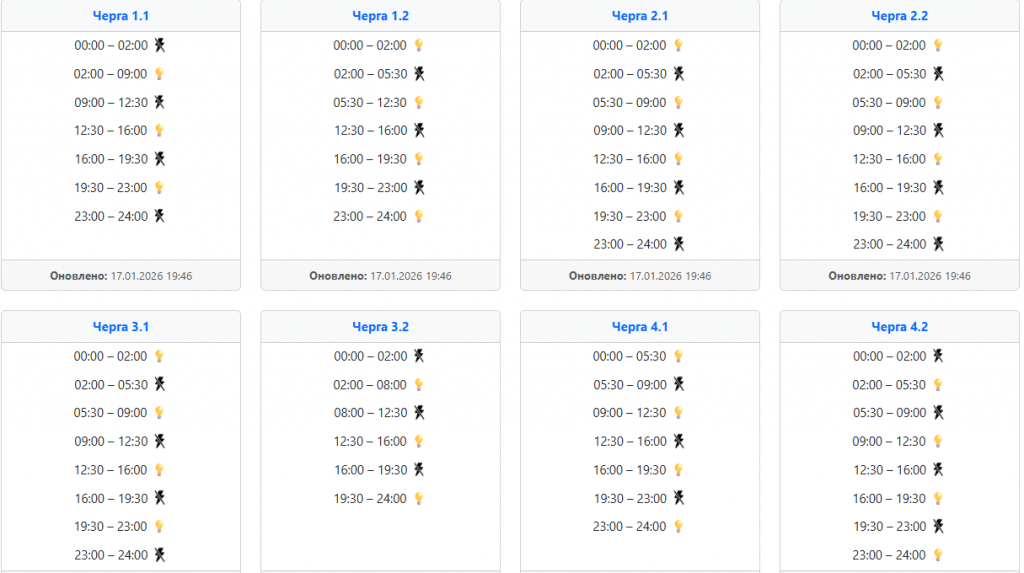This screenshot has height=573, width=1024.
Task: Select the Черга 4.1 heading
Action: tap(640, 327)
